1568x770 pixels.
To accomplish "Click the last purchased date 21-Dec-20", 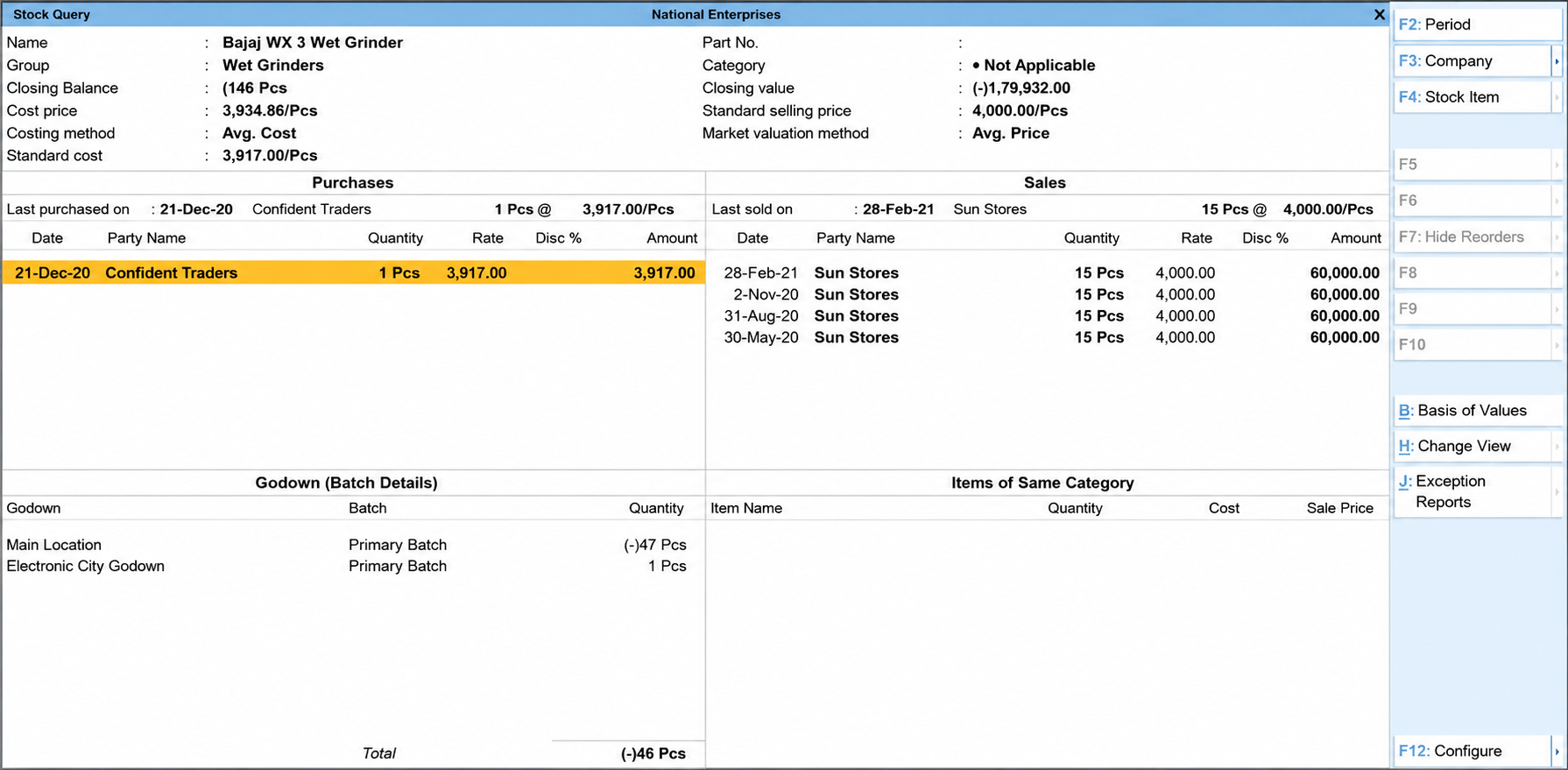I will [x=196, y=209].
